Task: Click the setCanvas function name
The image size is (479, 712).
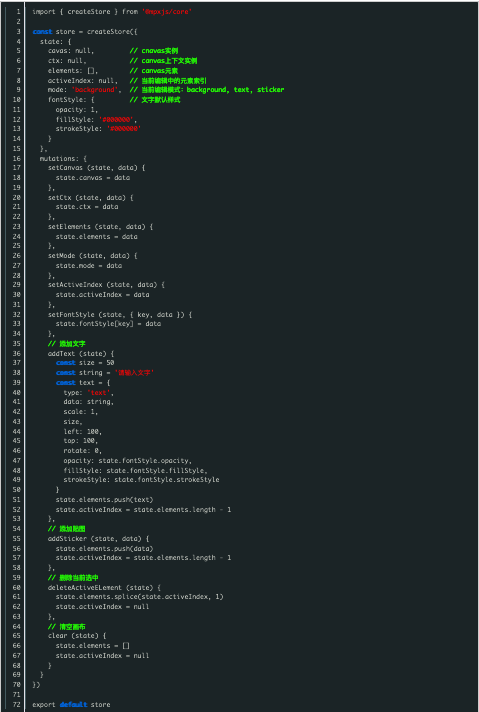Action: tap(64, 168)
